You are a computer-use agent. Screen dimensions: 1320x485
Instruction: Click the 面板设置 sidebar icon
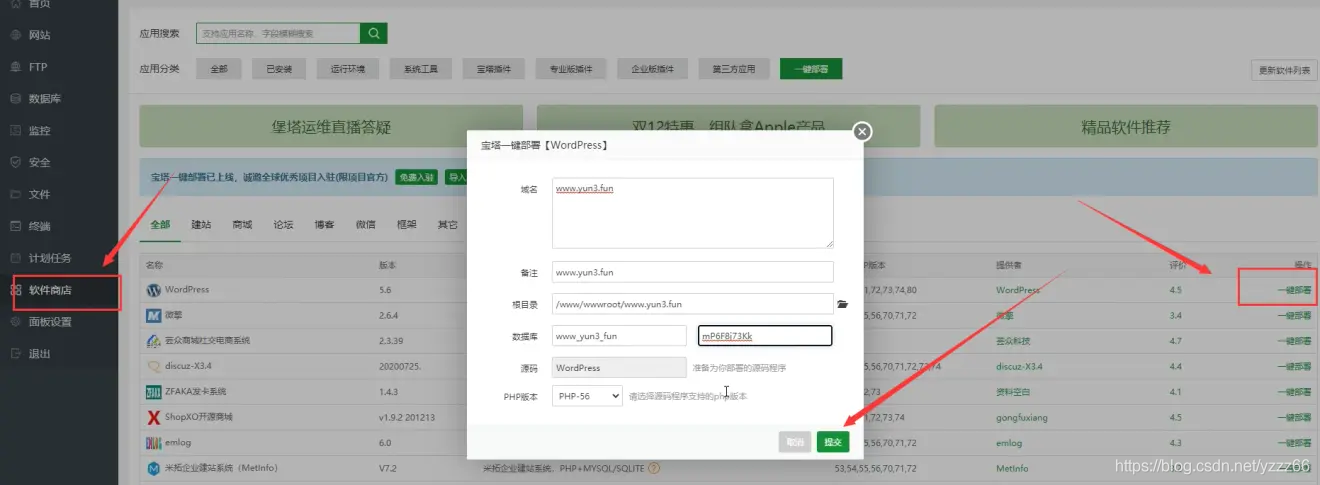[x=15, y=322]
